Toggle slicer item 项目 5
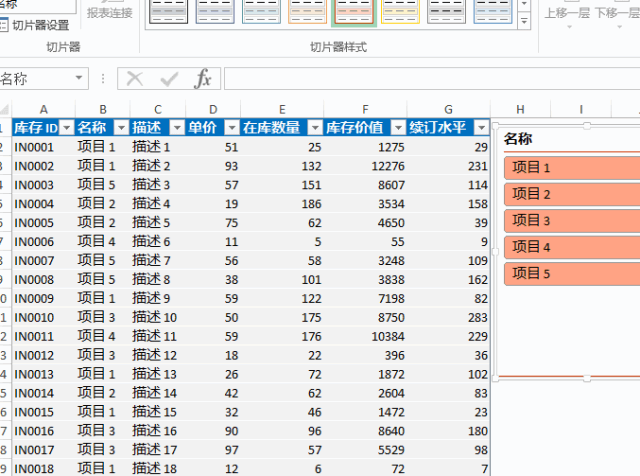 (x=570, y=273)
